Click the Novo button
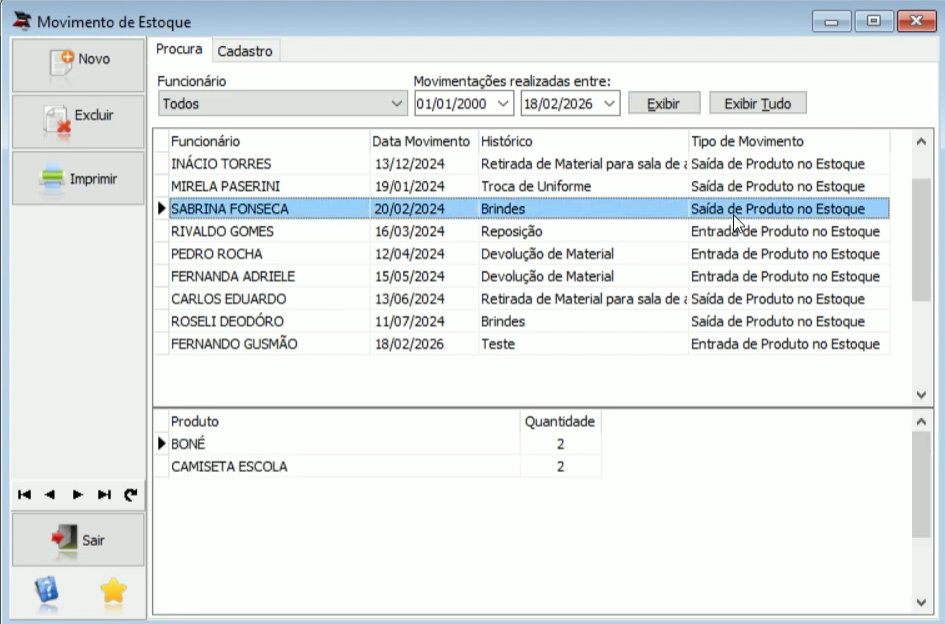The height and width of the screenshot is (624, 945). point(78,65)
